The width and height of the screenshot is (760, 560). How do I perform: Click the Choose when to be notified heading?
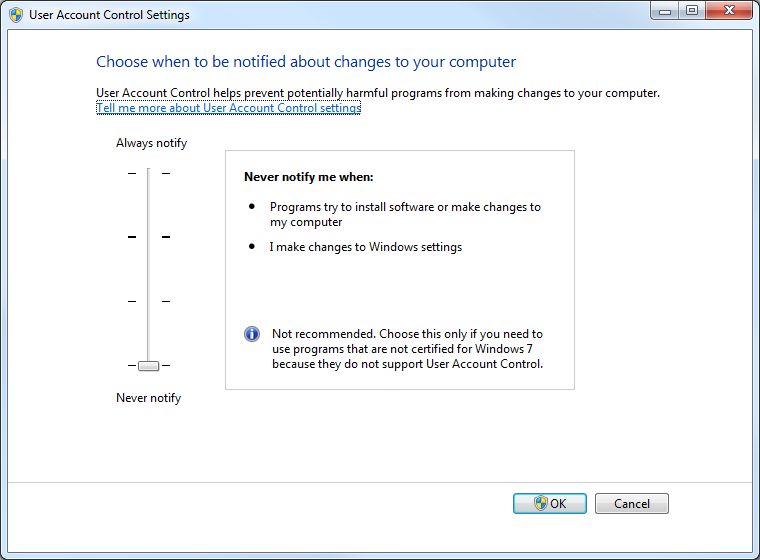(306, 62)
